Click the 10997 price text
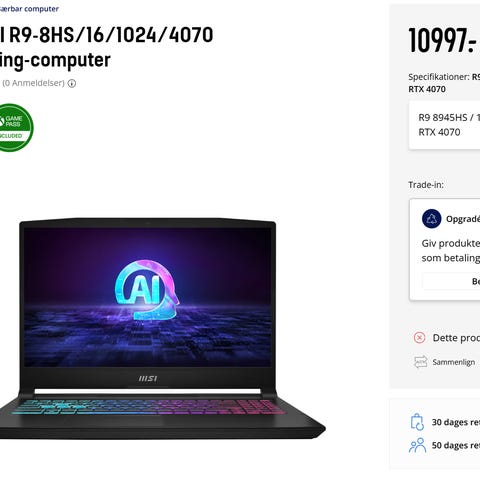This screenshot has height=480, width=480. click(x=442, y=40)
